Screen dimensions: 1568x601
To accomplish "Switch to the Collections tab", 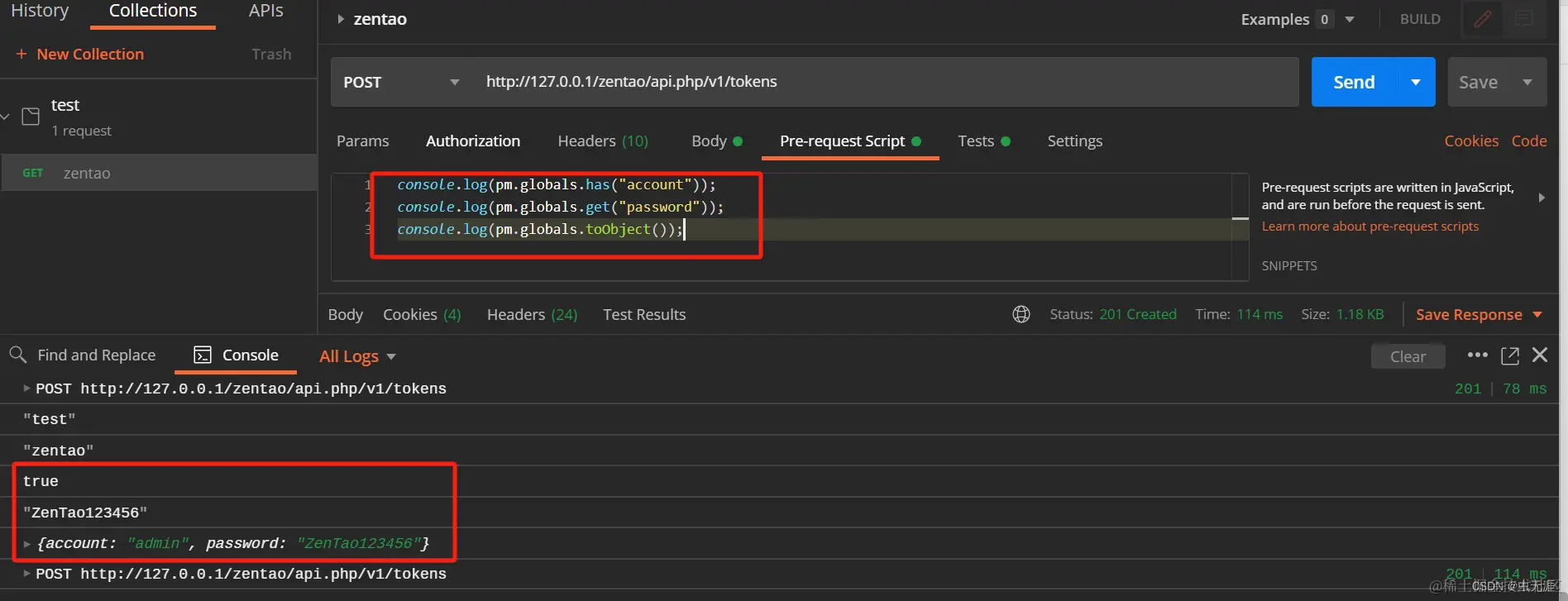I will pyautogui.click(x=153, y=11).
